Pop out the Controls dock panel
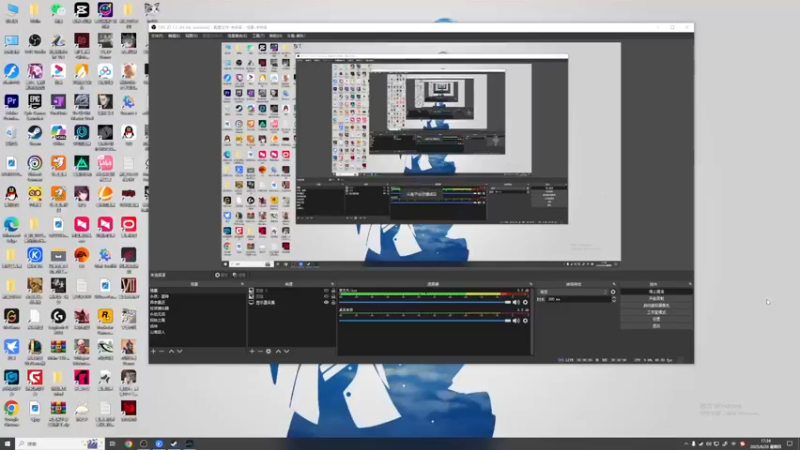The height and width of the screenshot is (450, 800). [x=690, y=284]
